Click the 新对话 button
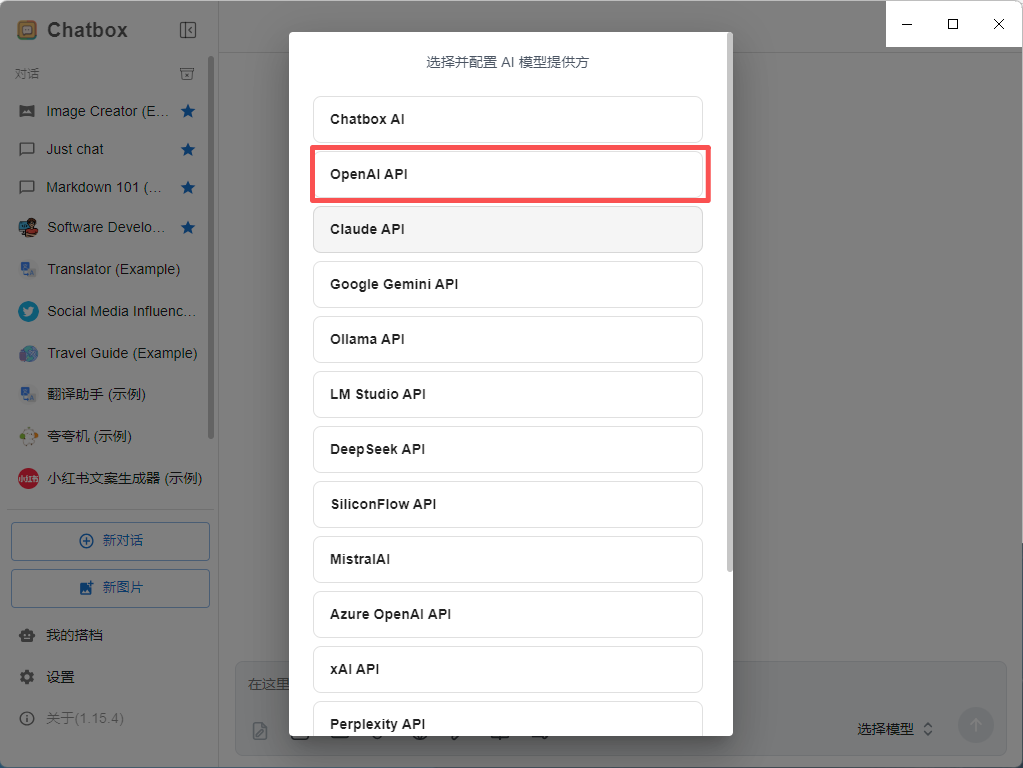This screenshot has width=1023, height=768. click(x=110, y=540)
